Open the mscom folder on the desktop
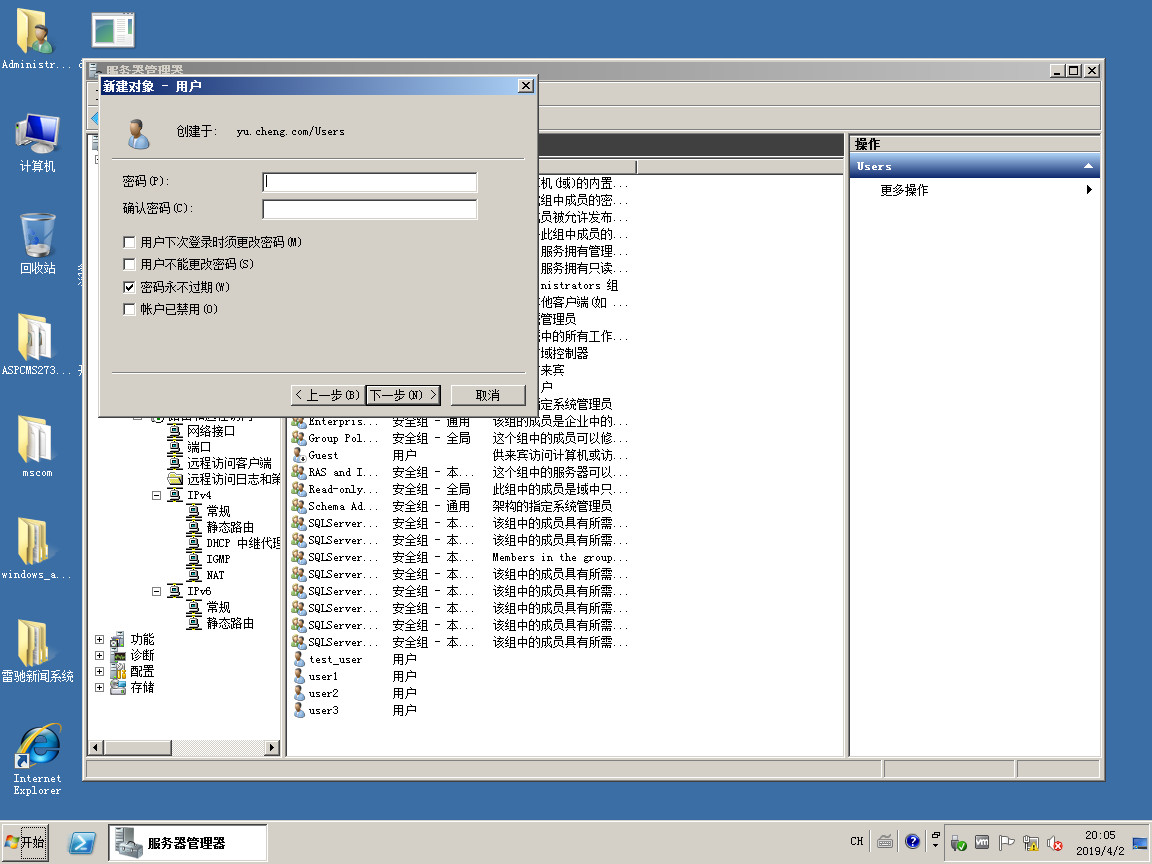The width and height of the screenshot is (1152, 864). [x=37, y=440]
